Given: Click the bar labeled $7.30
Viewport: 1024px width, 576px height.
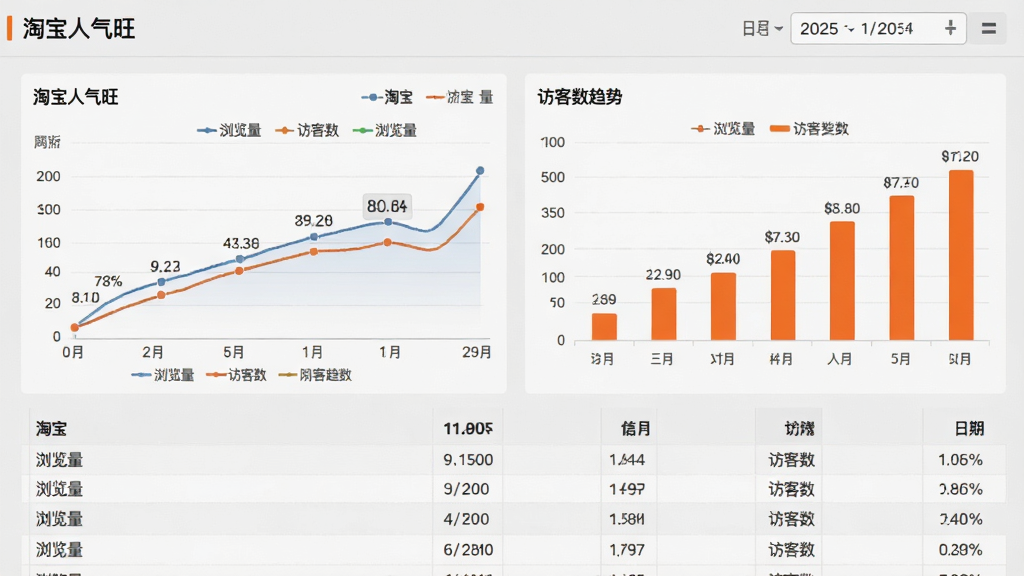Looking at the screenshot, I should tap(782, 295).
